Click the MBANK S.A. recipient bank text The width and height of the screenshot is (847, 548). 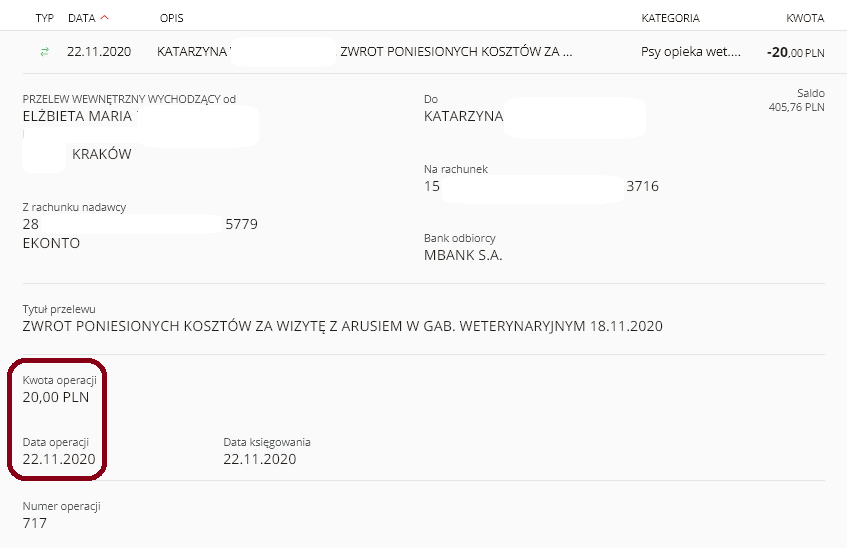click(x=463, y=256)
